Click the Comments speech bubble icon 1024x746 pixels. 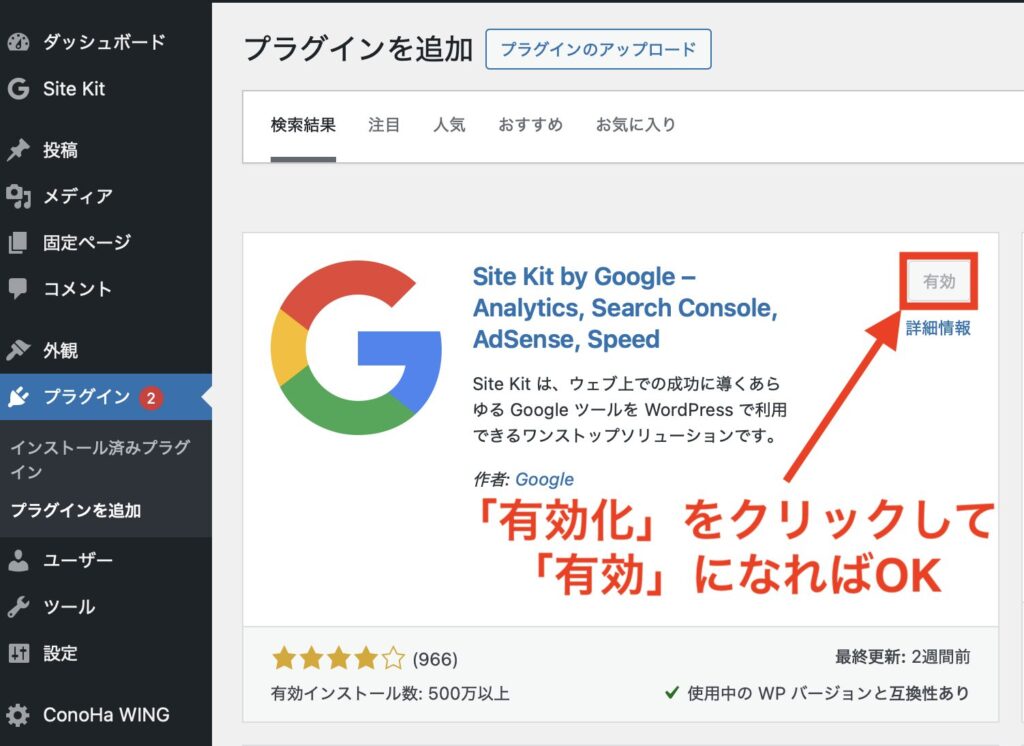pyautogui.click(x=18, y=289)
